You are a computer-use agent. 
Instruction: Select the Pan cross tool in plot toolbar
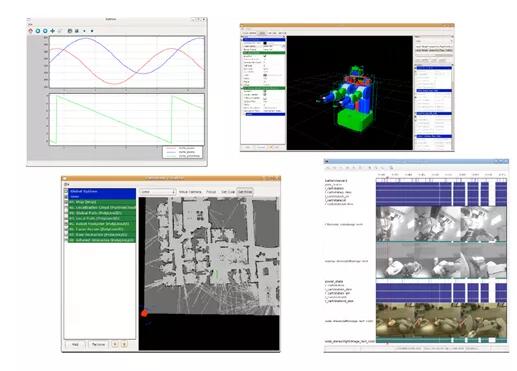pyautogui.click(x=52, y=31)
